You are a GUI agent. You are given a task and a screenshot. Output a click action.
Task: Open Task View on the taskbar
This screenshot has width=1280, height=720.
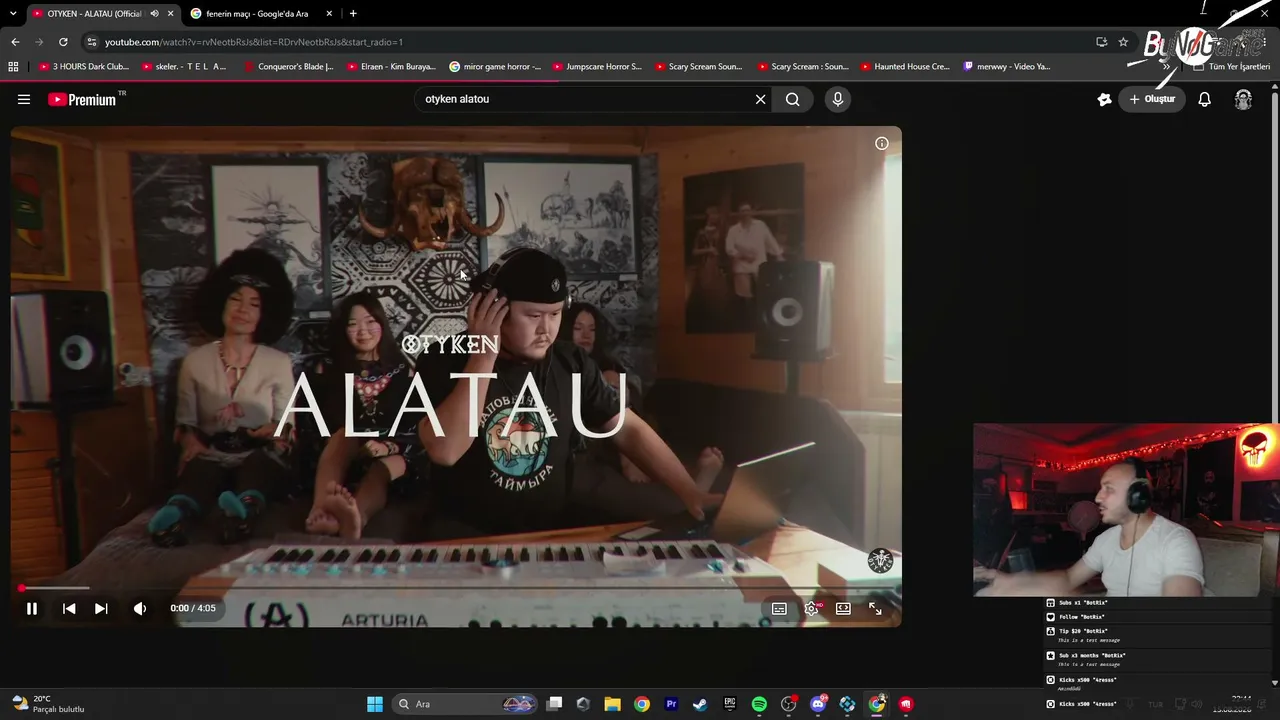[555, 704]
